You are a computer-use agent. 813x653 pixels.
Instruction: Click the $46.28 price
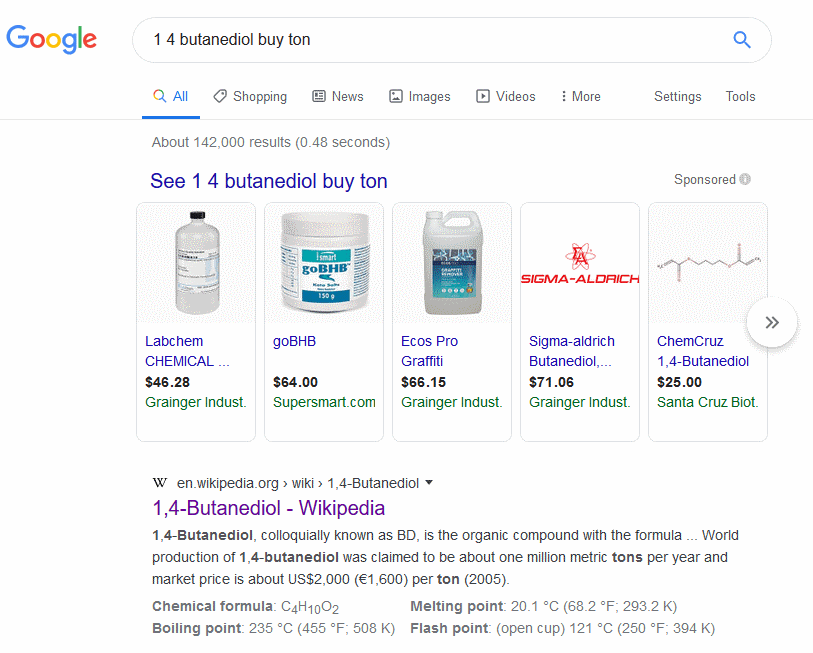pyautogui.click(x=167, y=382)
